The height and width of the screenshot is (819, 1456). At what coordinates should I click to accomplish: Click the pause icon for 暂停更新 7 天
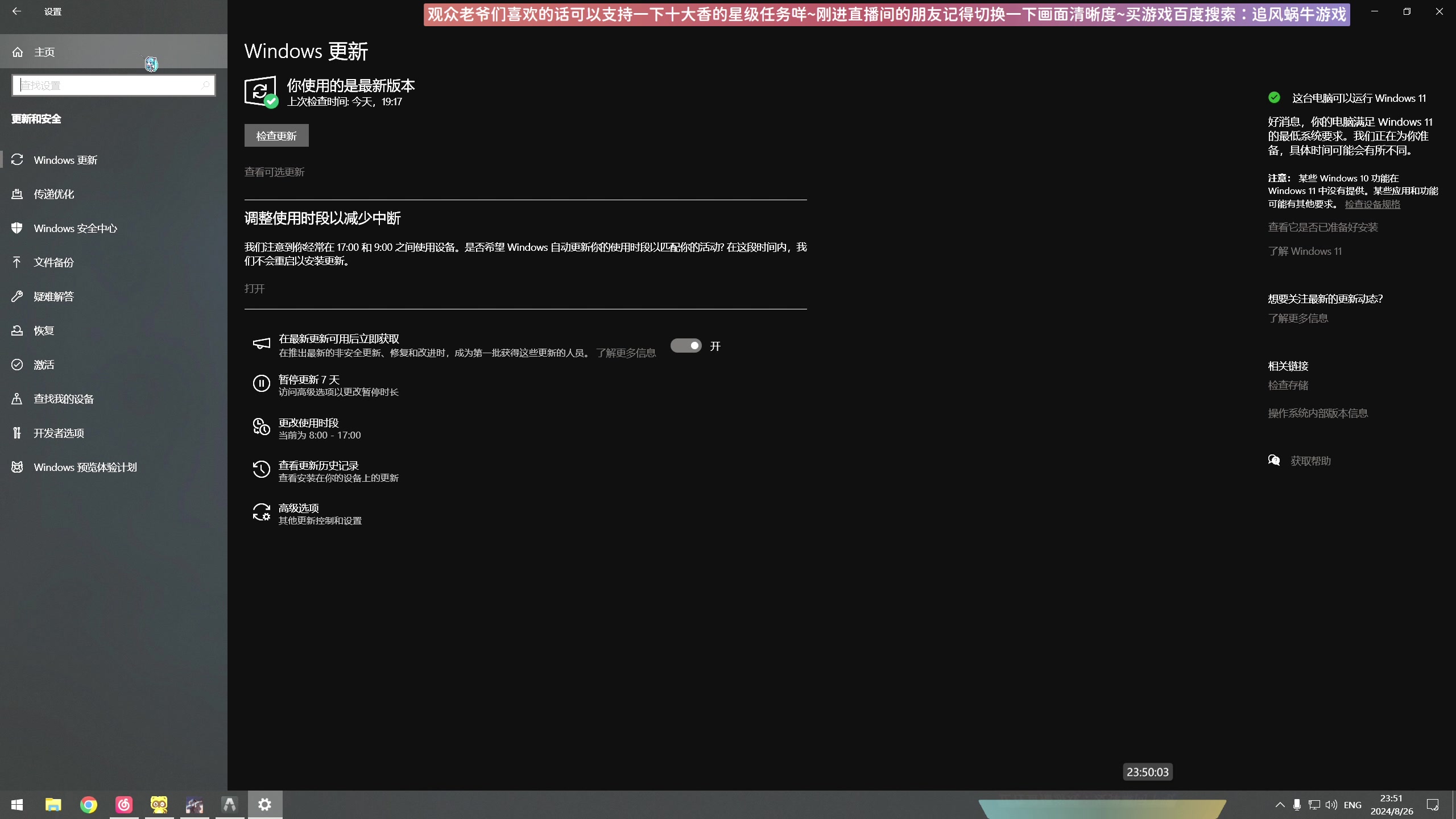click(x=261, y=384)
